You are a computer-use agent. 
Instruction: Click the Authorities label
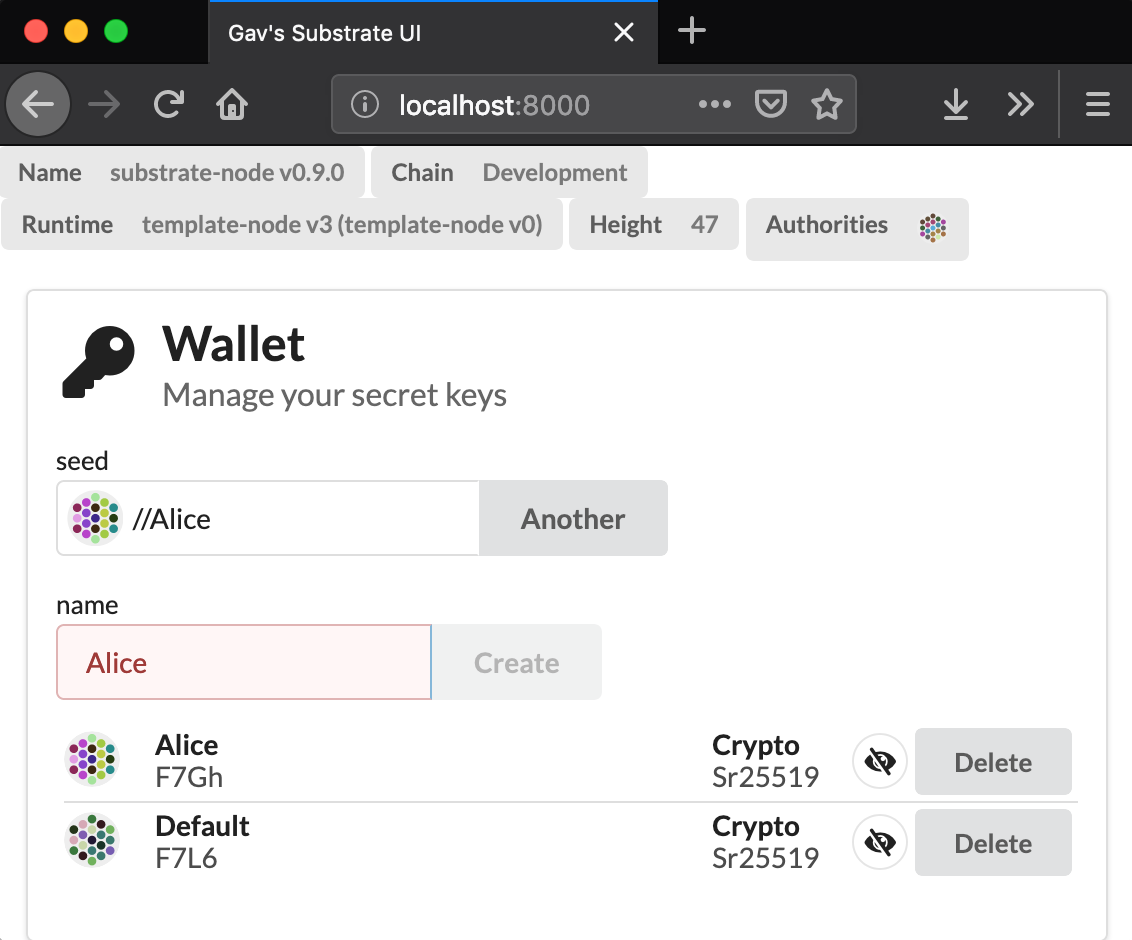pyautogui.click(x=827, y=225)
